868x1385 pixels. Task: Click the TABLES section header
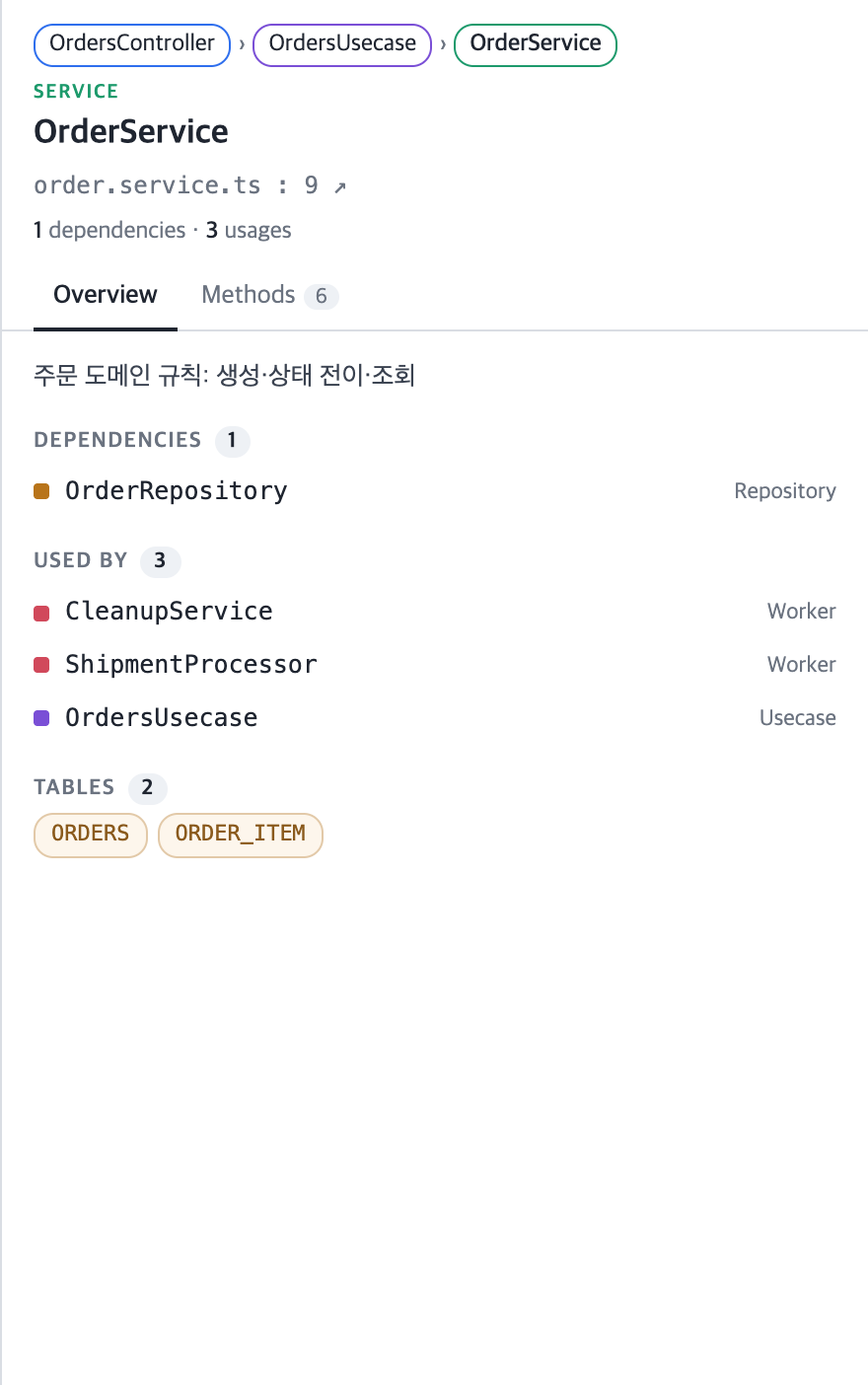[74, 787]
